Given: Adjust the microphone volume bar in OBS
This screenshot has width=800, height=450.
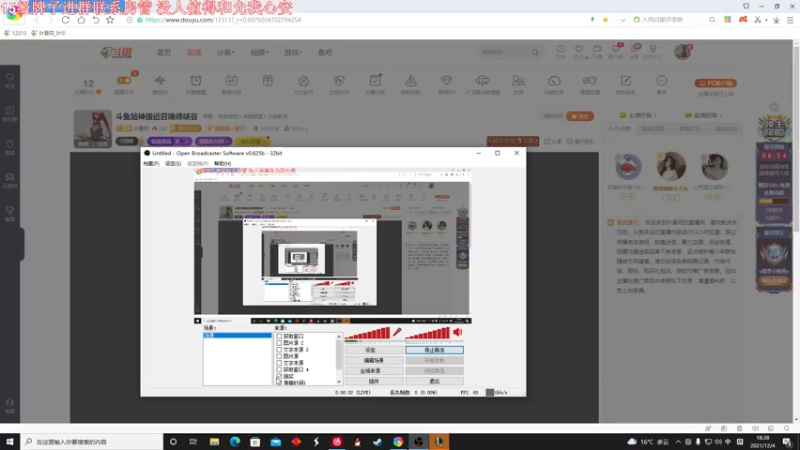Looking at the screenshot, I should point(367,334).
